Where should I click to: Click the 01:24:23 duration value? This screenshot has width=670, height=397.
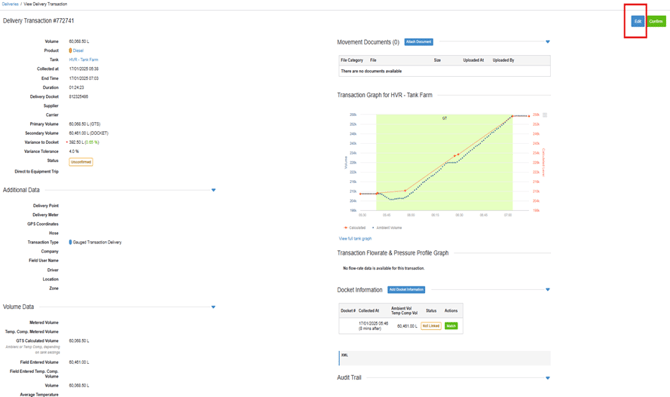click(x=76, y=88)
